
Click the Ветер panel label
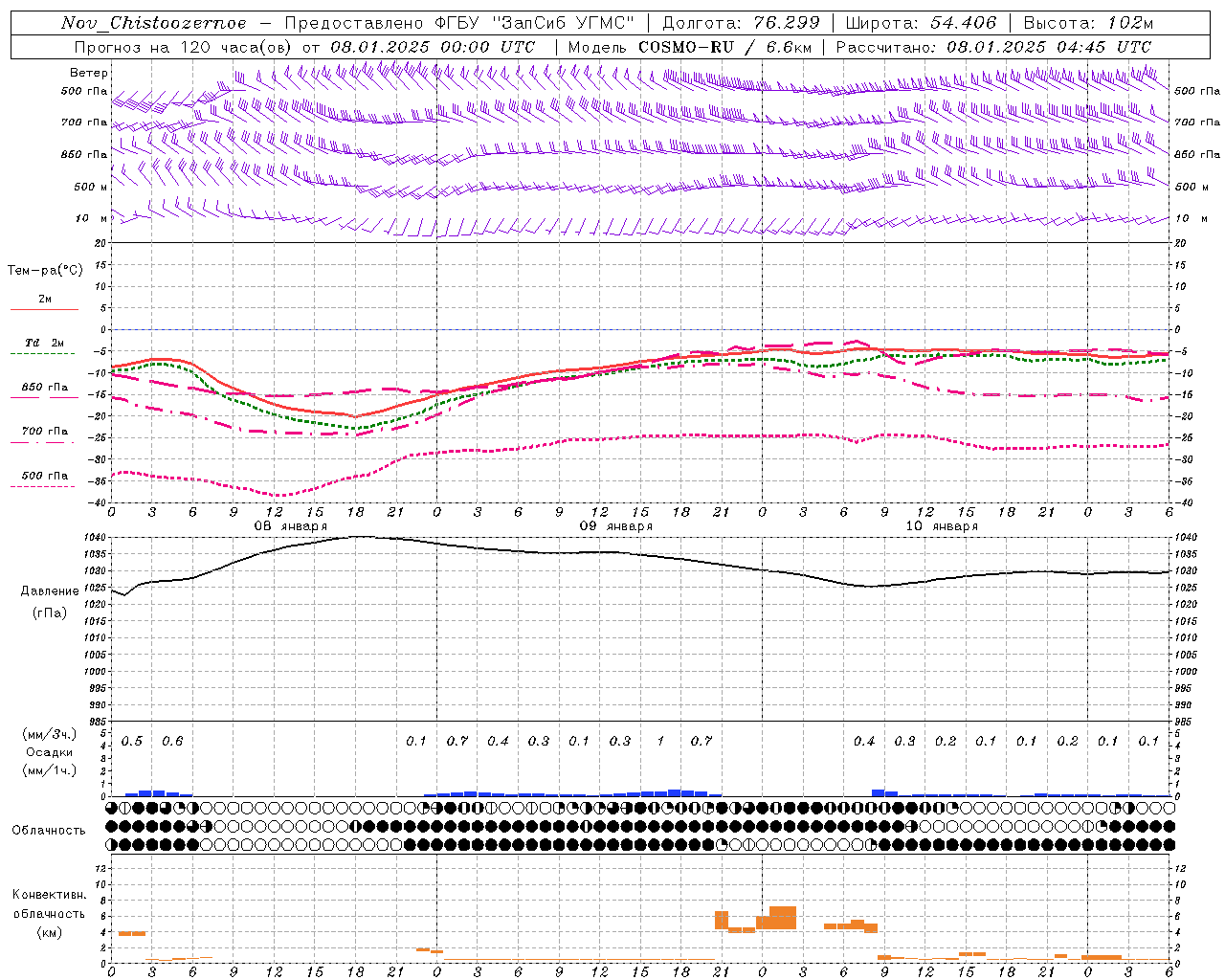pyautogui.click(x=89, y=73)
